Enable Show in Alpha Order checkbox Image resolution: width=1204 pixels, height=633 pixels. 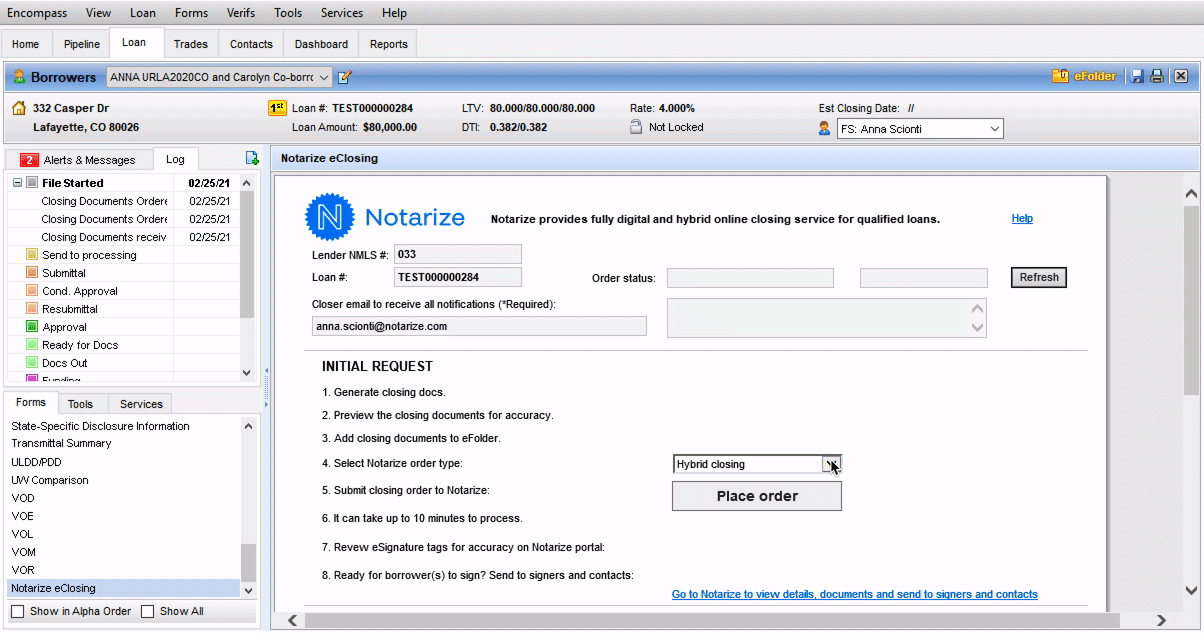[x=18, y=611]
